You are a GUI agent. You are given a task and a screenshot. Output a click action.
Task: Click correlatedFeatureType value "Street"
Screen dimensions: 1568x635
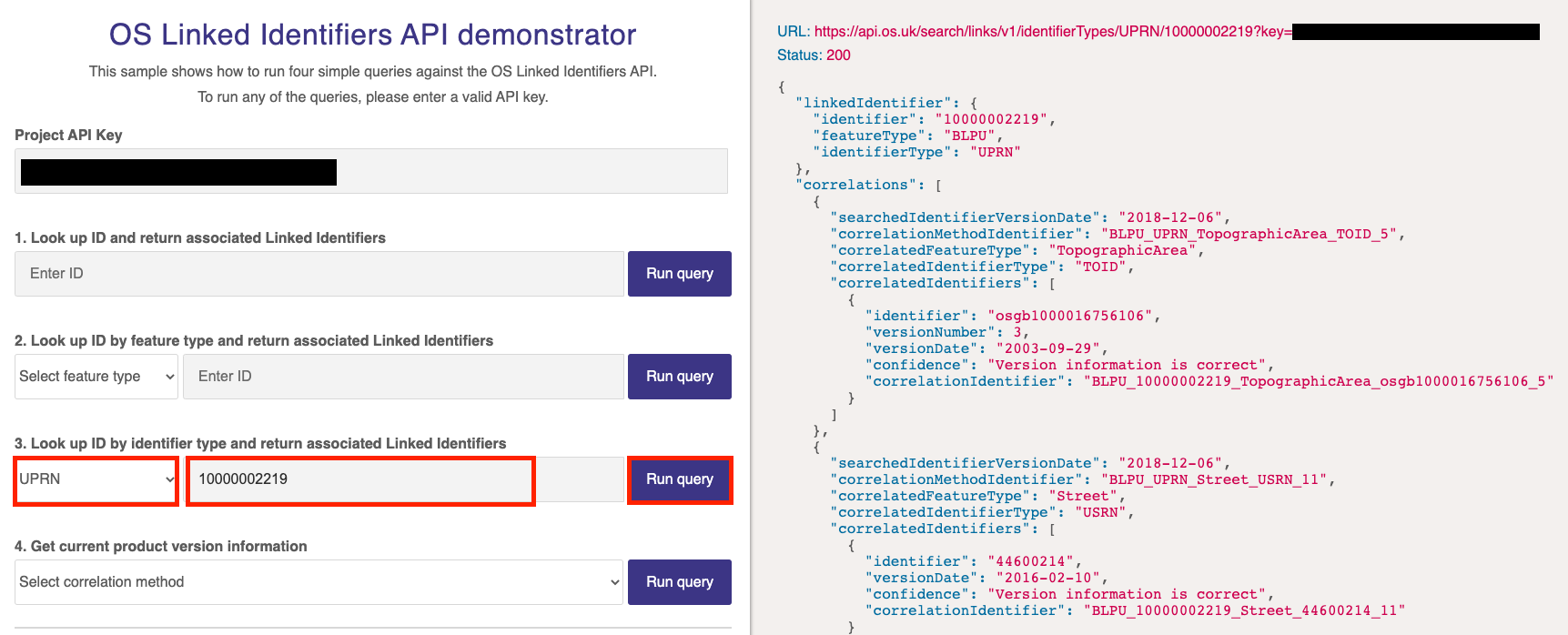point(1083,496)
